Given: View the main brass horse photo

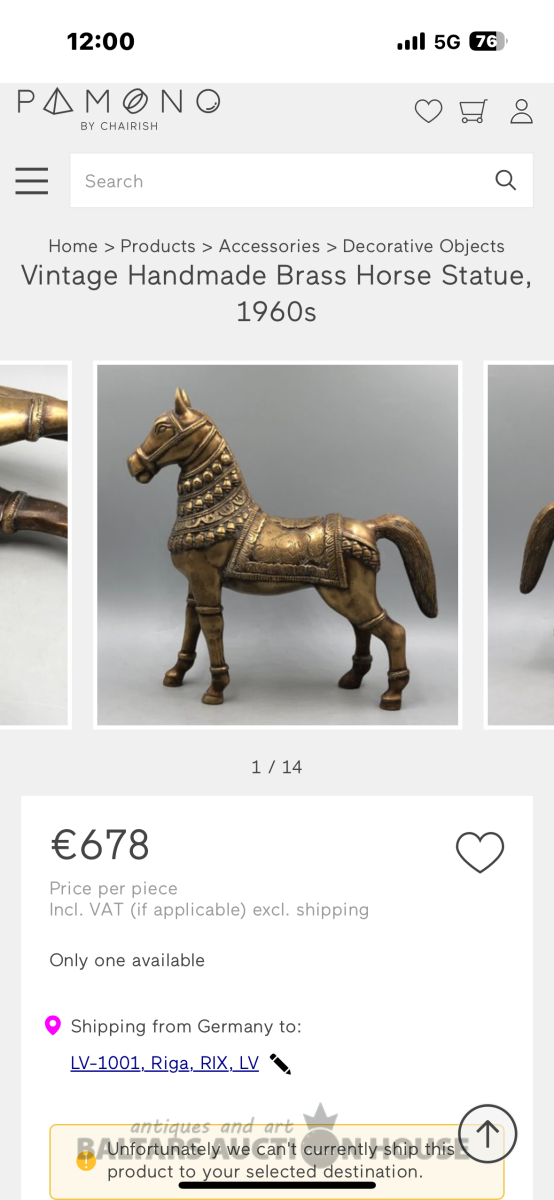Looking at the screenshot, I should (x=278, y=545).
